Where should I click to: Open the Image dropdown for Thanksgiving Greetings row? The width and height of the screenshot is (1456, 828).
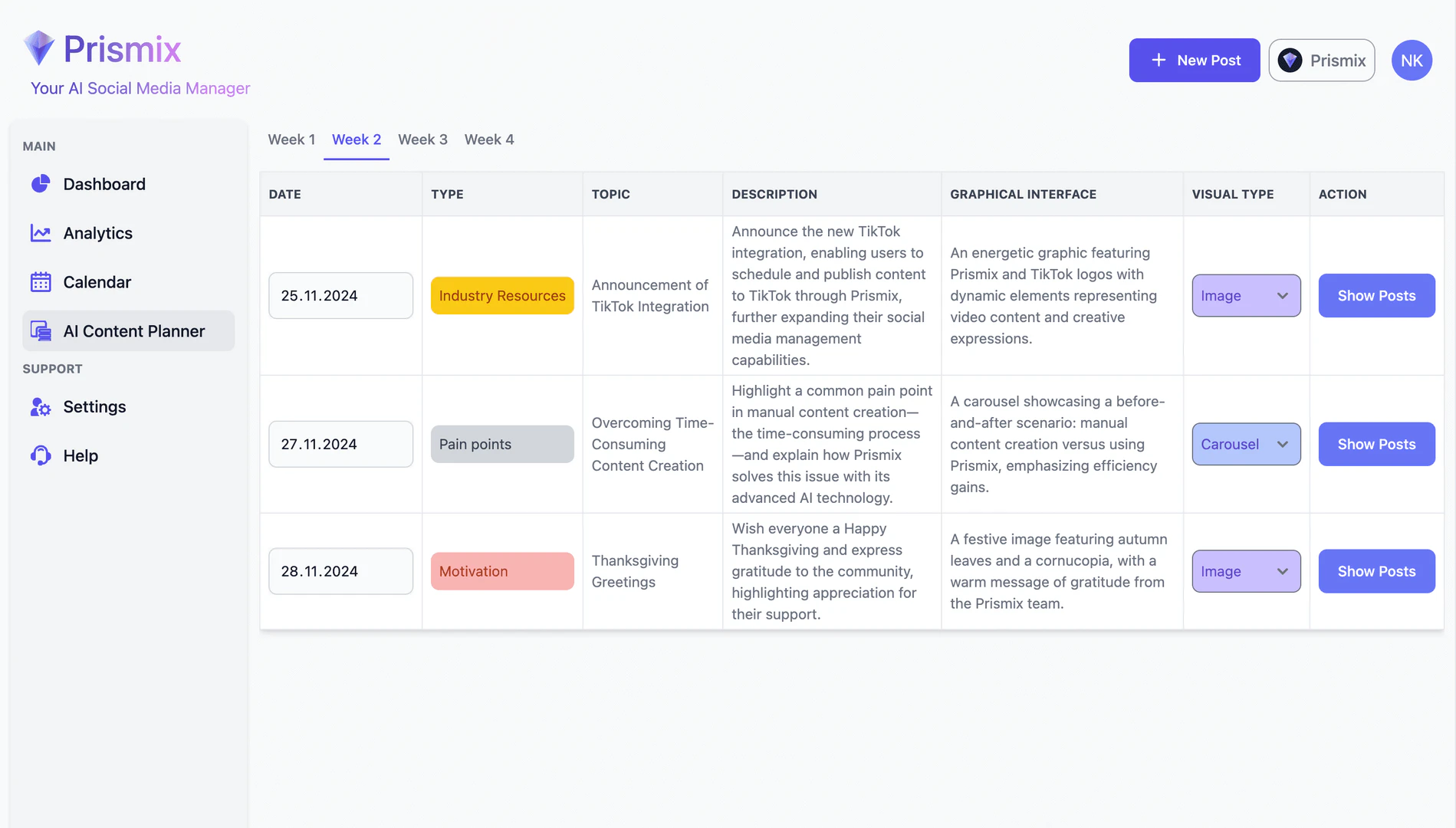click(1246, 571)
